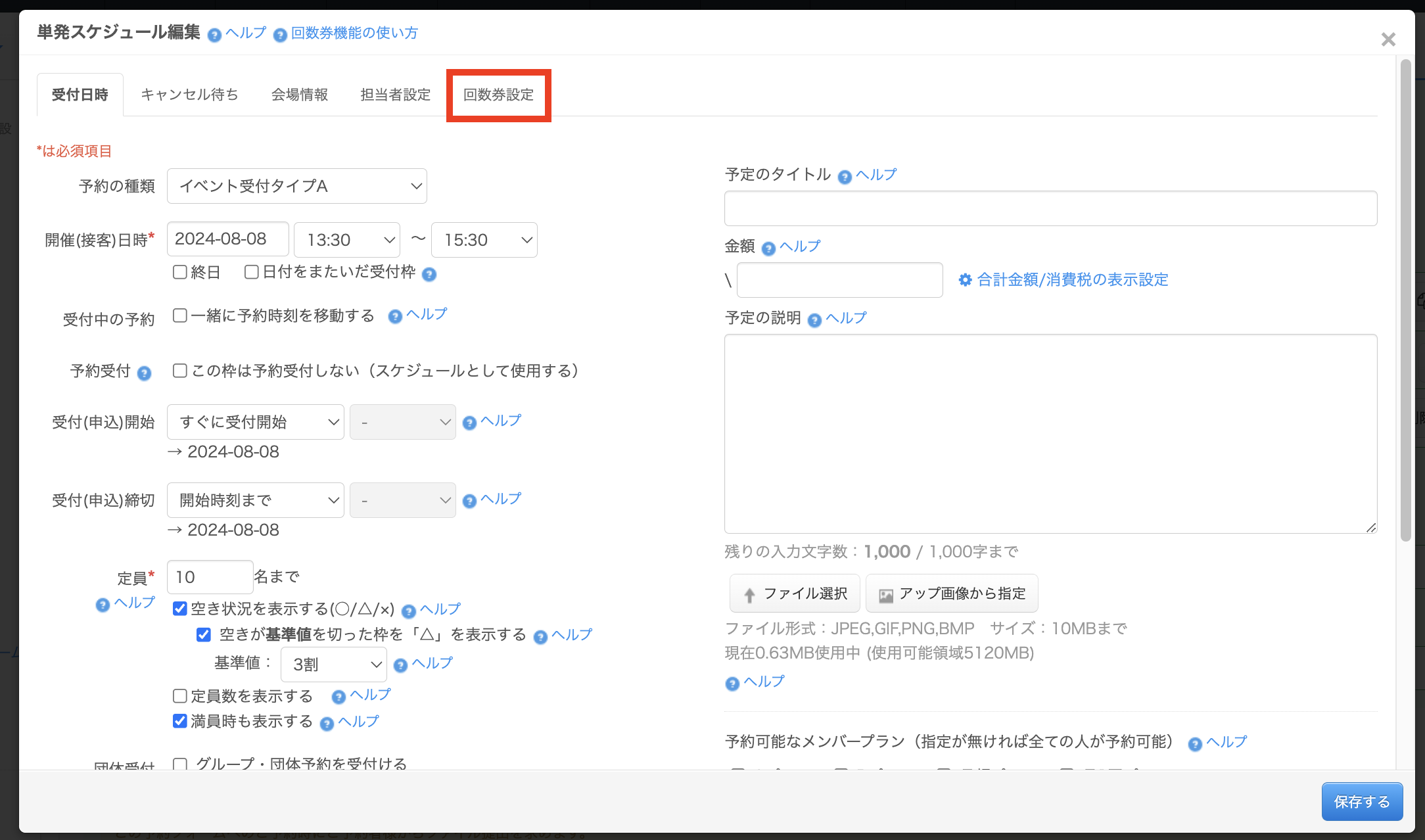Viewport: 1425px width, 840px height.
Task: Open 予約の種類 dropdown イベント受付タイプA
Action: click(x=296, y=186)
